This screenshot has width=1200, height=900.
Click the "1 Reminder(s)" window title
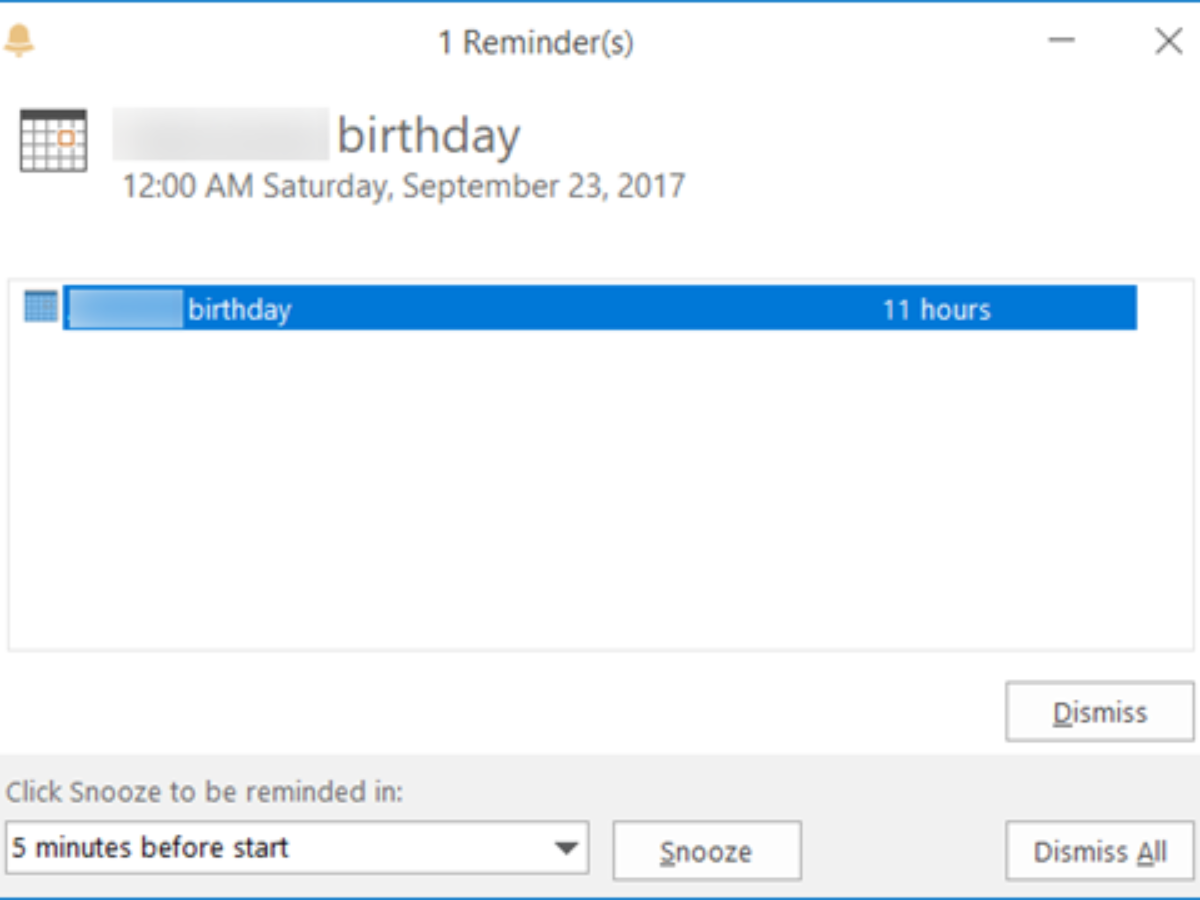535,43
